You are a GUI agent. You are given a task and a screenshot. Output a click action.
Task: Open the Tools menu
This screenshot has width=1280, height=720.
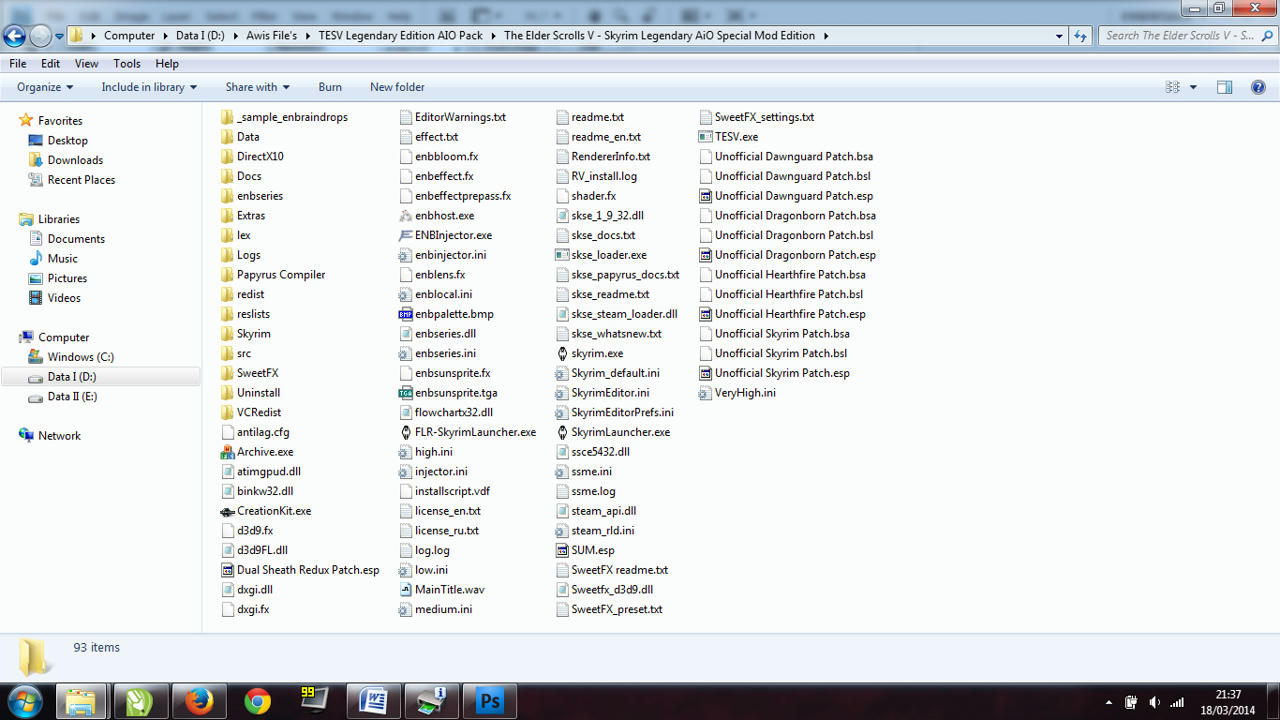point(127,63)
